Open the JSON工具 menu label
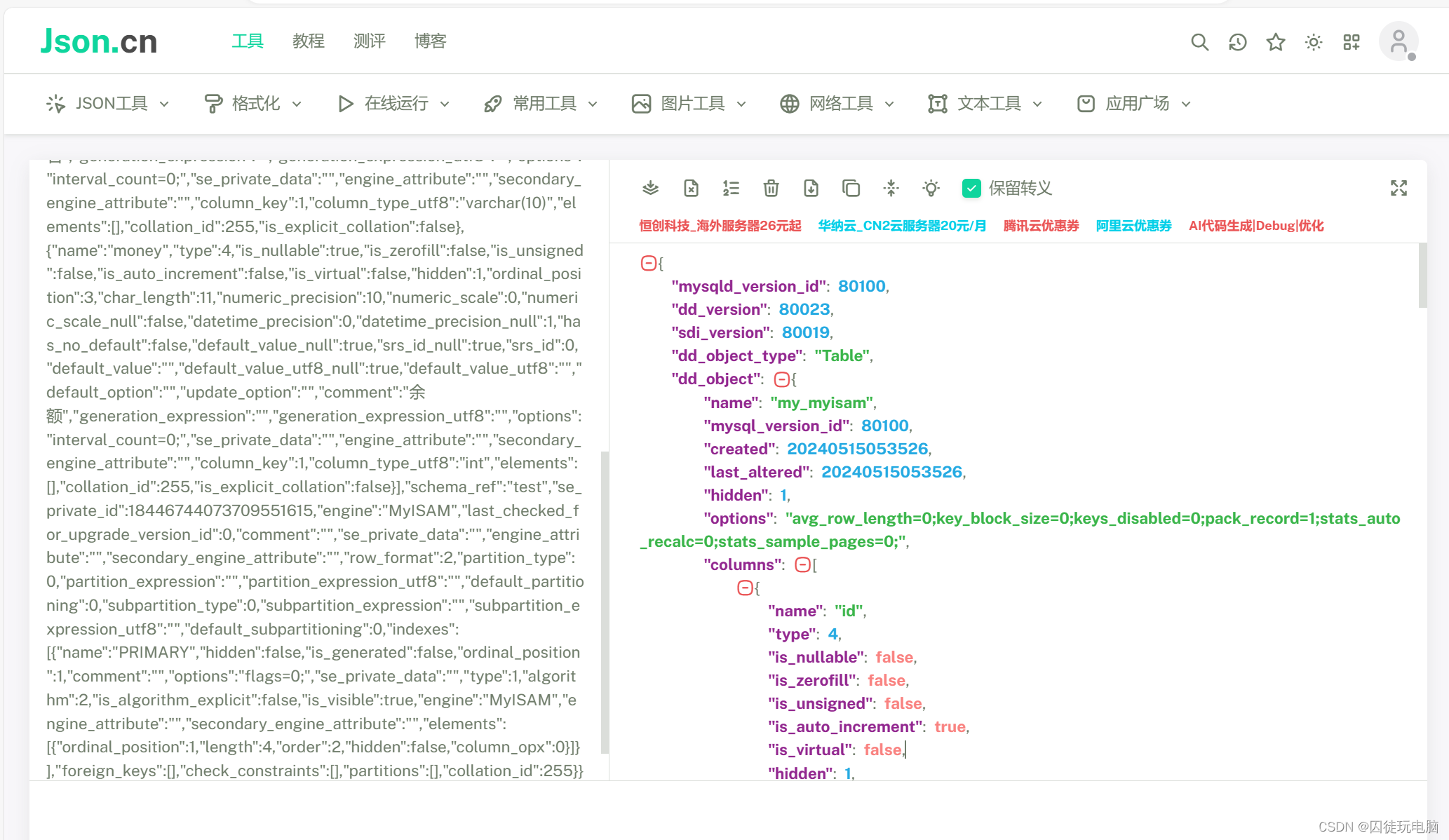 [112, 104]
